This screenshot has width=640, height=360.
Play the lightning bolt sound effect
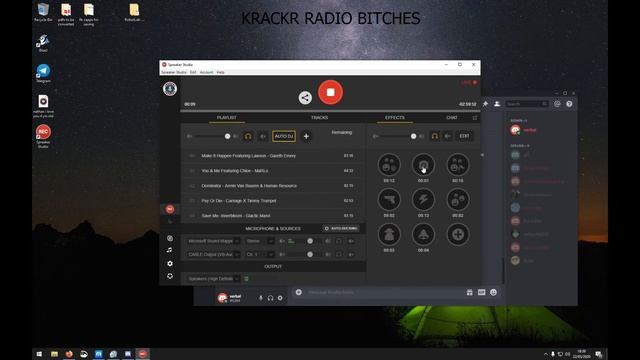tap(423, 200)
